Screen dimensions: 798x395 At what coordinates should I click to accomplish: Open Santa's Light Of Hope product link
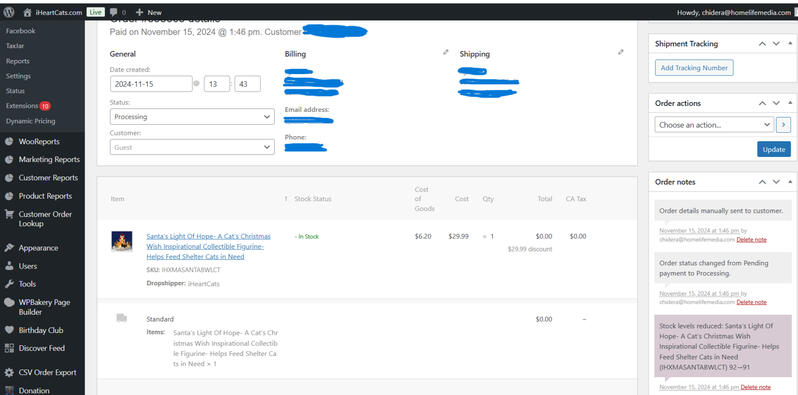tap(209, 246)
